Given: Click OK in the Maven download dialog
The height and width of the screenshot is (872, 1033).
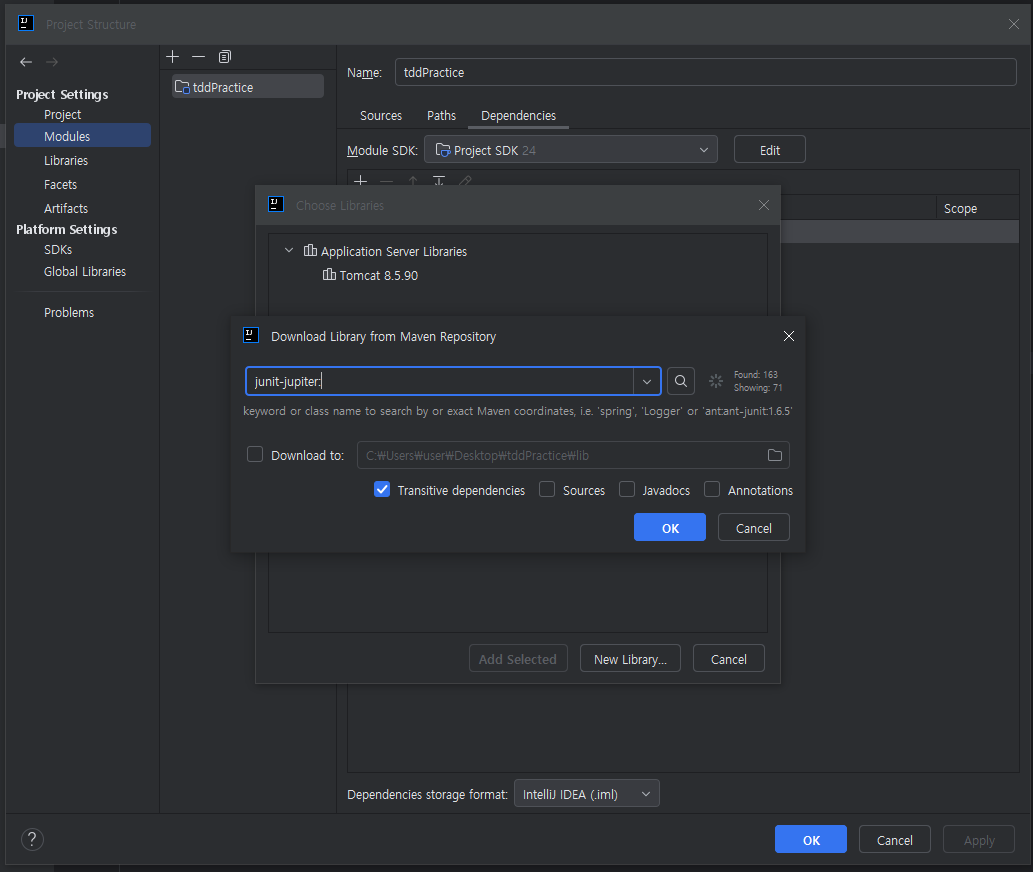Looking at the screenshot, I should click(670, 528).
